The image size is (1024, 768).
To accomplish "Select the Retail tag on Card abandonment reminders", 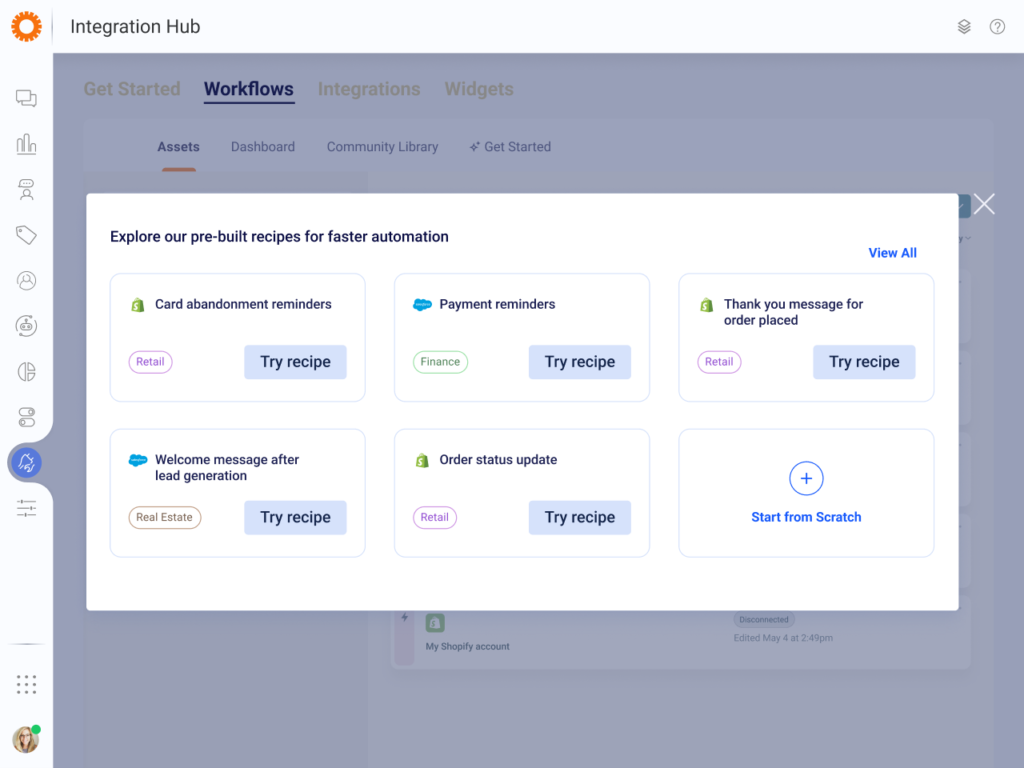I will pos(150,362).
